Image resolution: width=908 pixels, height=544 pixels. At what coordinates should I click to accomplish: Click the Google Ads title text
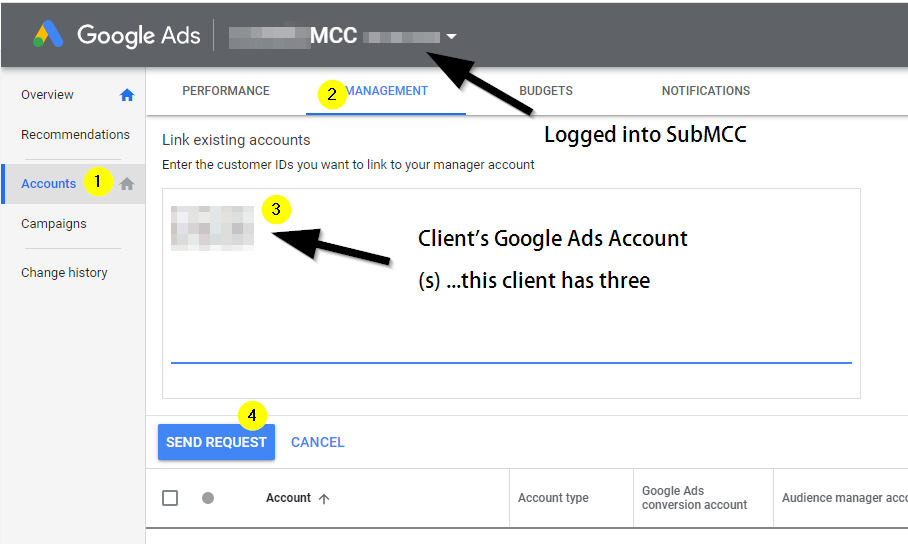(139, 35)
